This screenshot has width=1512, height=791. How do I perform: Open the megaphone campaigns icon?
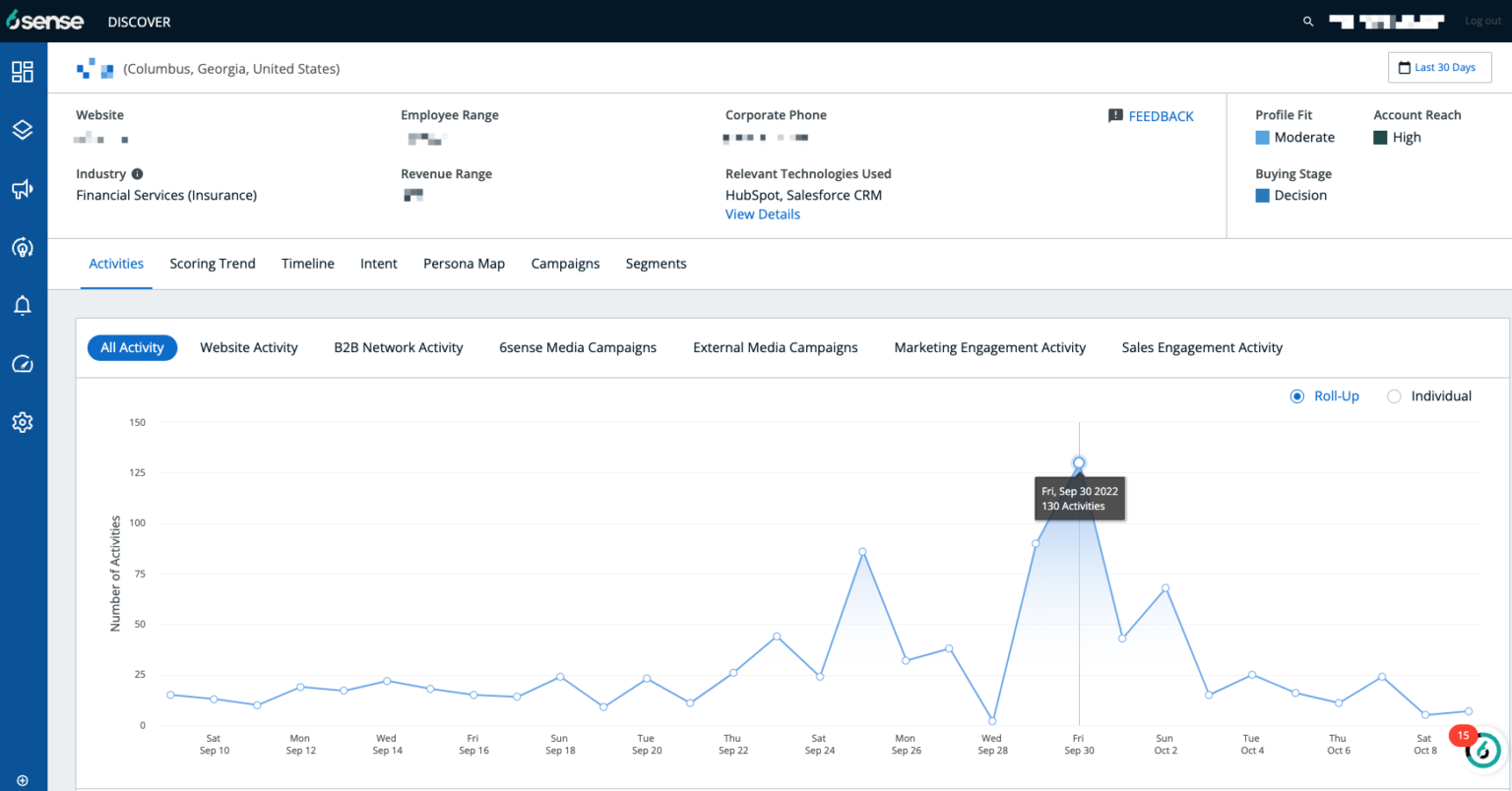pyautogui.click(x=23, y=189)
